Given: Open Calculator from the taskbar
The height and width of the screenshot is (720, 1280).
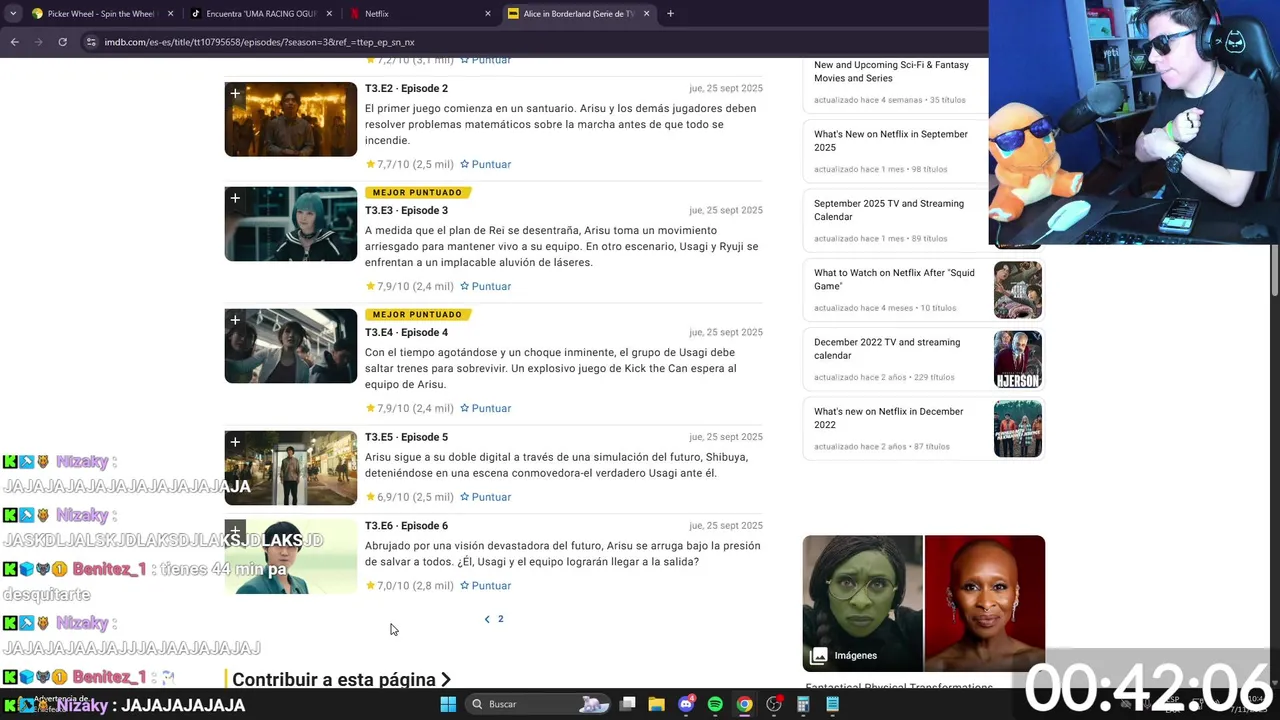Looking at the screenshot, I should pyautogui.click(x=803, y=704).
